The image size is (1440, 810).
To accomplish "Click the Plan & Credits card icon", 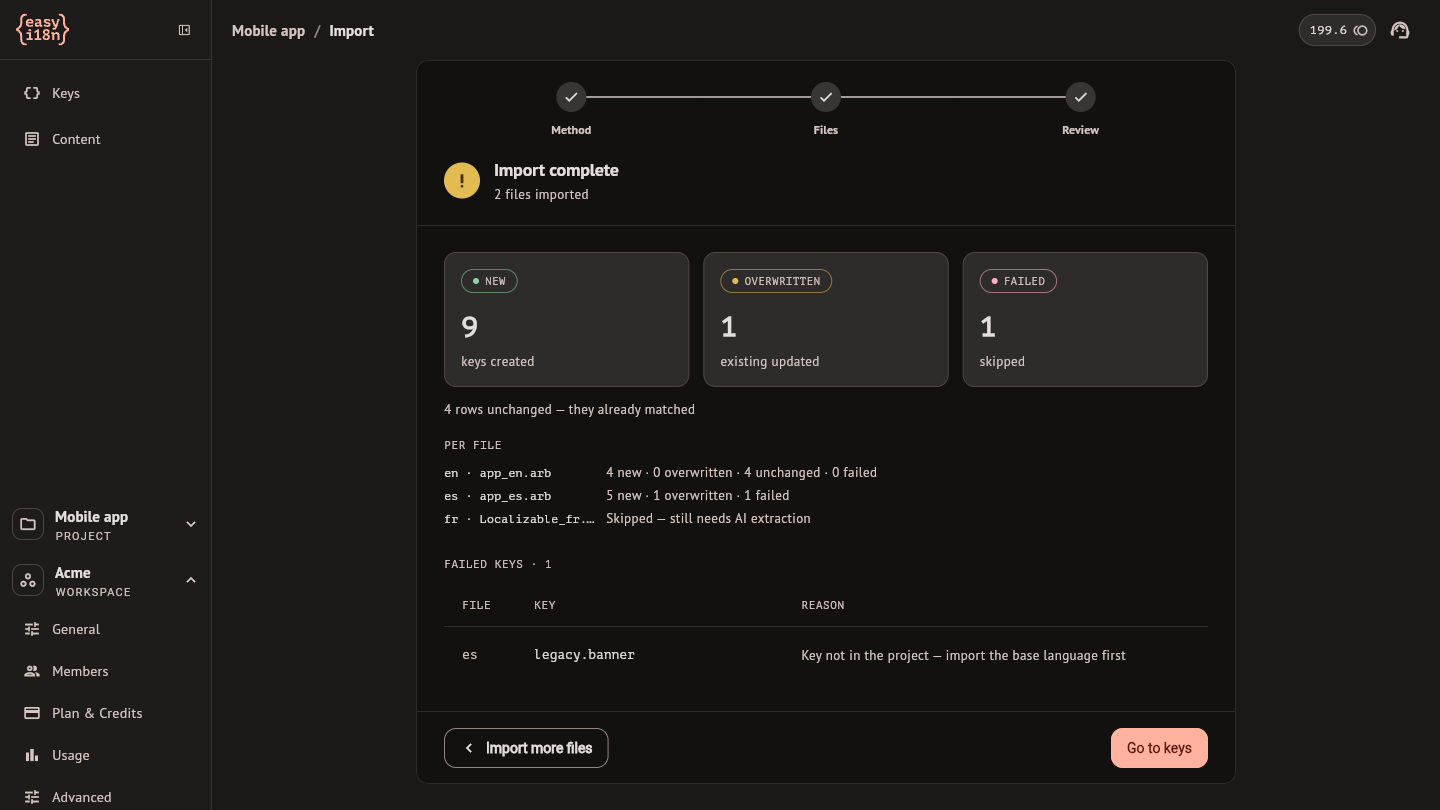I will [x=32, y=713].
